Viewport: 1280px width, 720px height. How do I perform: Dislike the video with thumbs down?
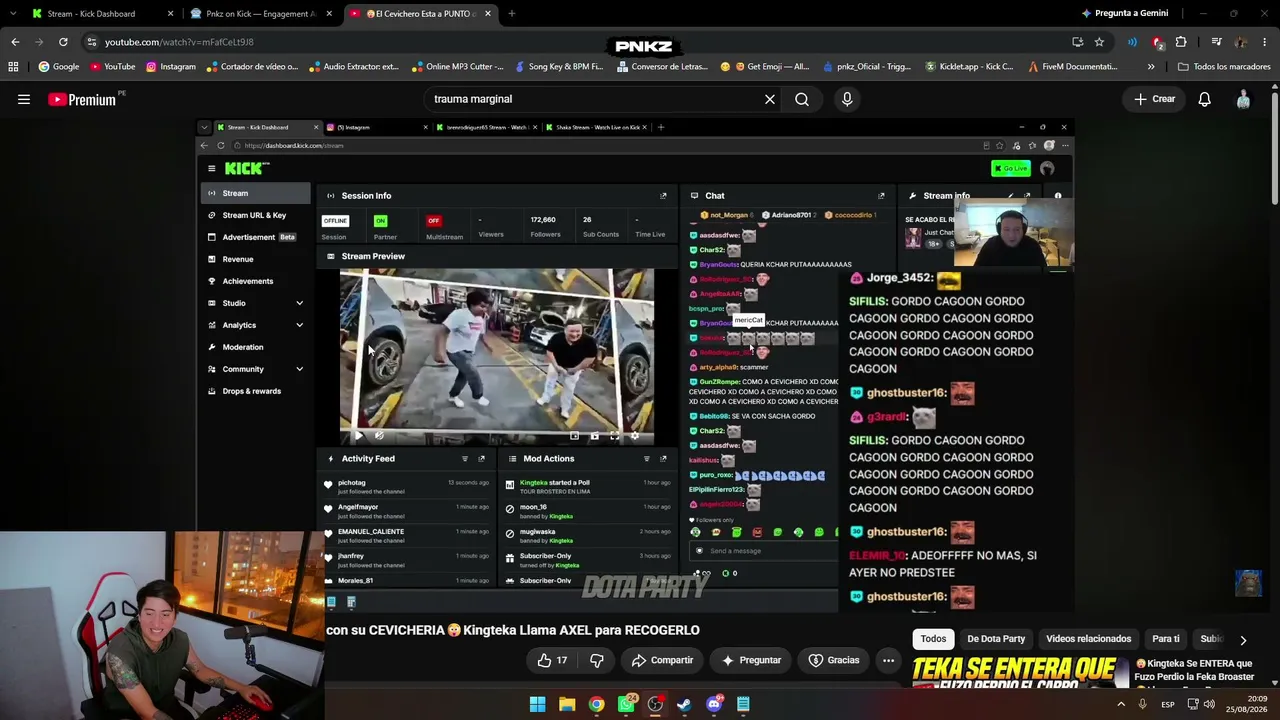point(597,660)
